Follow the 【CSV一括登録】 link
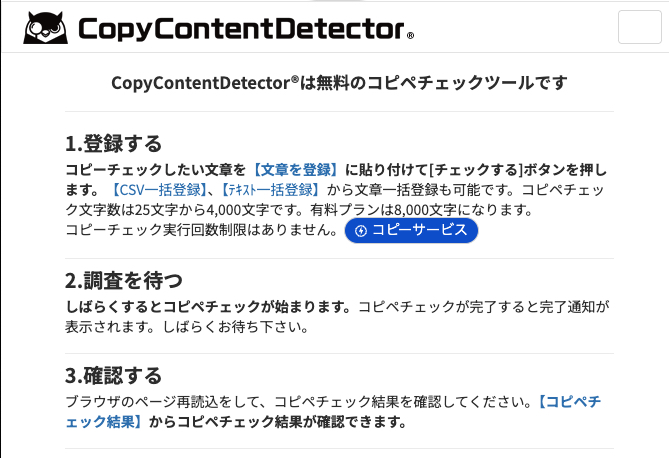 click(159, 189)
